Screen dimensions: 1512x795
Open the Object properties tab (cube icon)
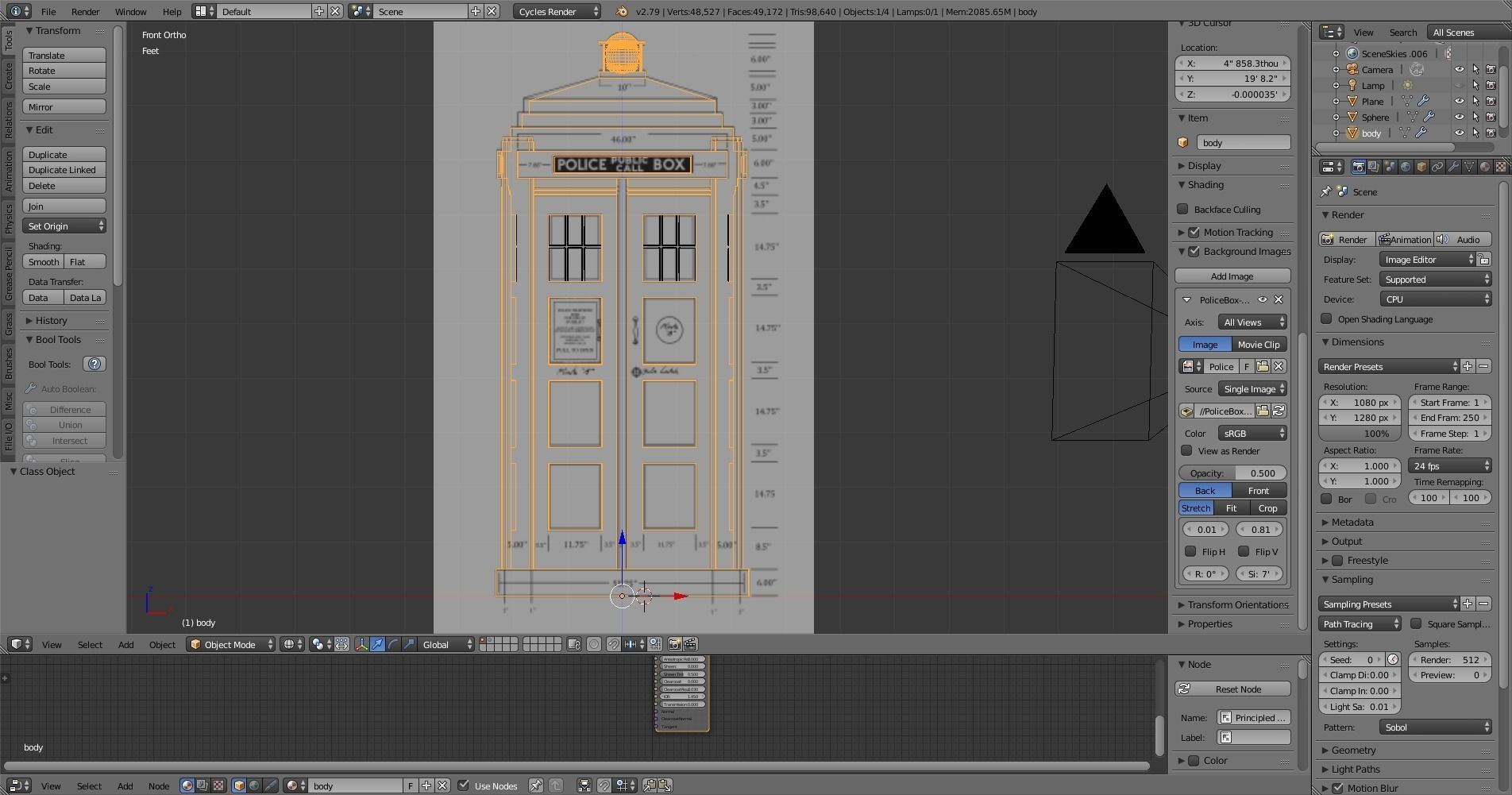(1421, 167)
